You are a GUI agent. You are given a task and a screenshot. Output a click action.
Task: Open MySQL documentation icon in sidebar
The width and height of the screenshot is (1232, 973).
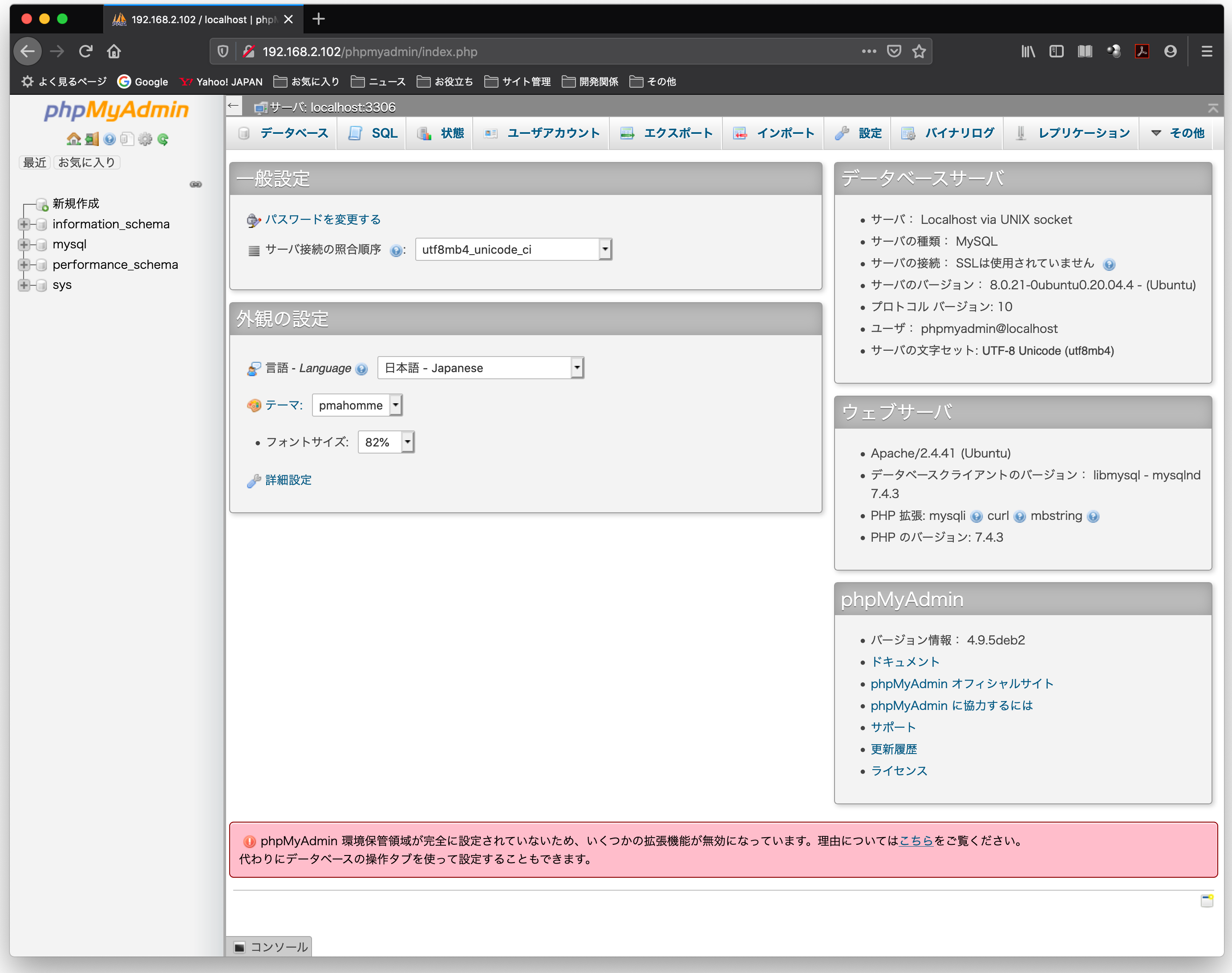tap(127, 139)
